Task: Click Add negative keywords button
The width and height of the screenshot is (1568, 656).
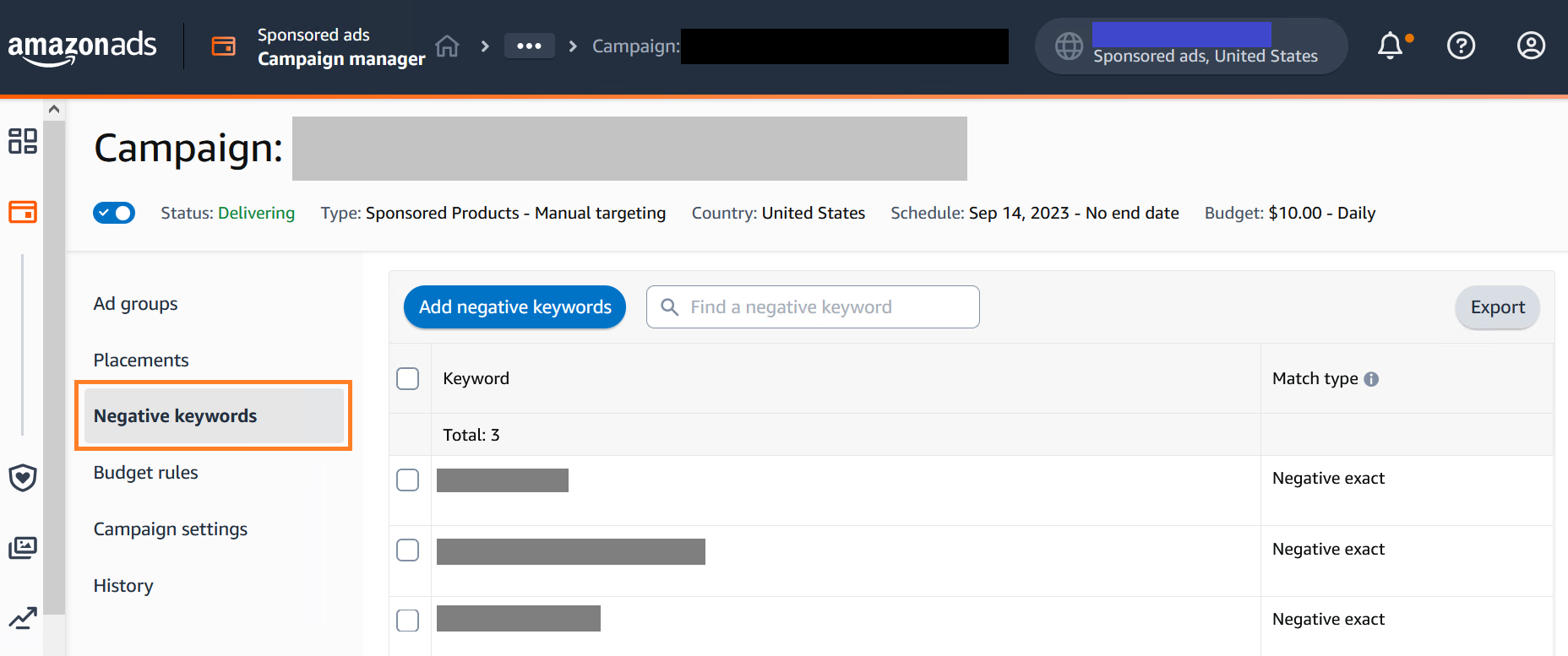Action: tap(514, 307)
